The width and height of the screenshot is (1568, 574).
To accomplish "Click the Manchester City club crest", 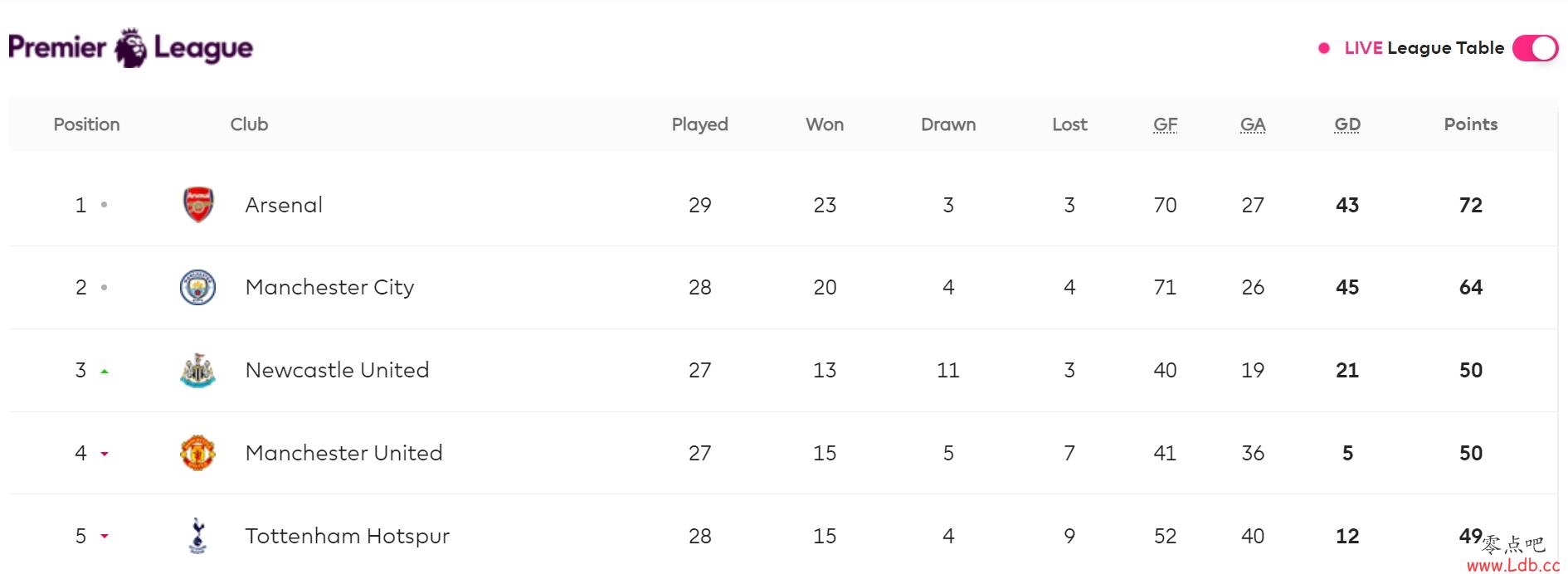I will (x=198, y=287).
